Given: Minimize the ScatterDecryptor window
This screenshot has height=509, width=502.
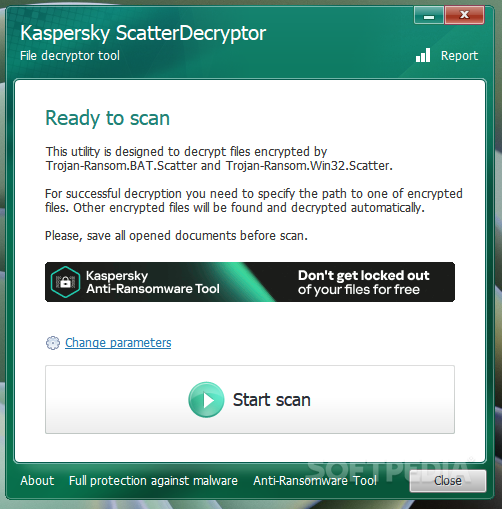Looking at the screenshot, I should 429,15.
